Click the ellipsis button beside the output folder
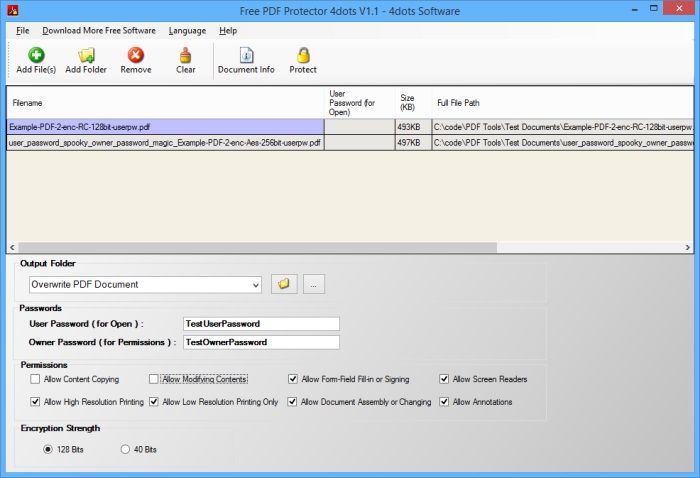The height and width of the screenshot is (478, 700). tap(314, 284)
